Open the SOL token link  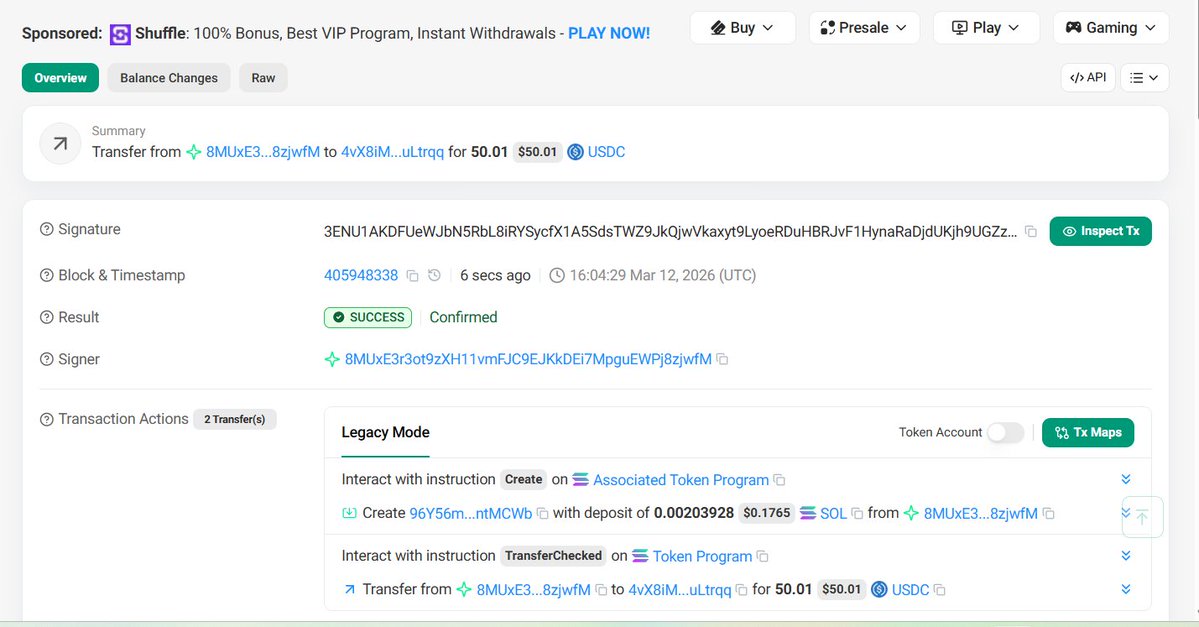click(x=833, y=514)
